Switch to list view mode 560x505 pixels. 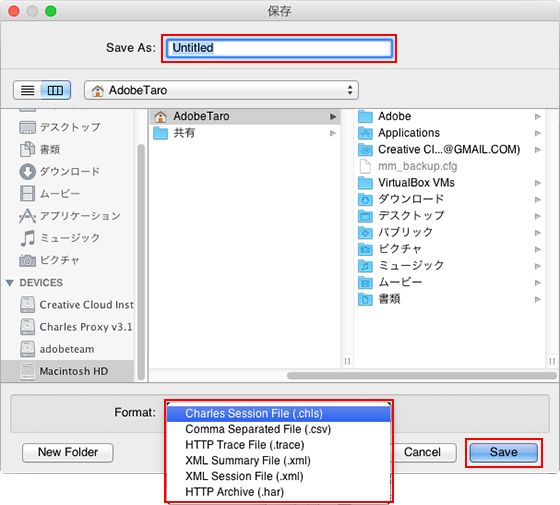coord(28,90)
